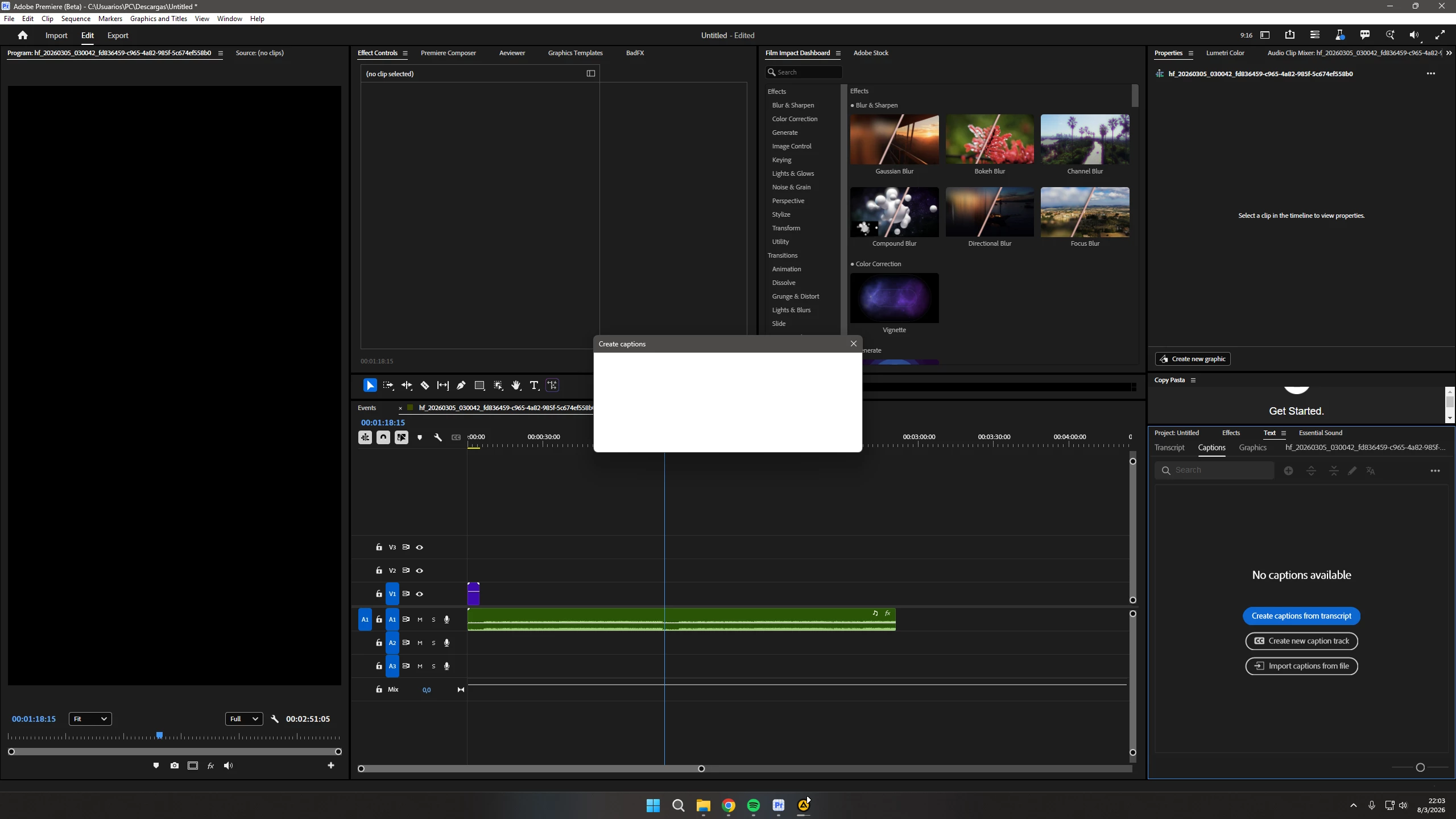Click the caption panel zoom slider handle

point(1420,768)
